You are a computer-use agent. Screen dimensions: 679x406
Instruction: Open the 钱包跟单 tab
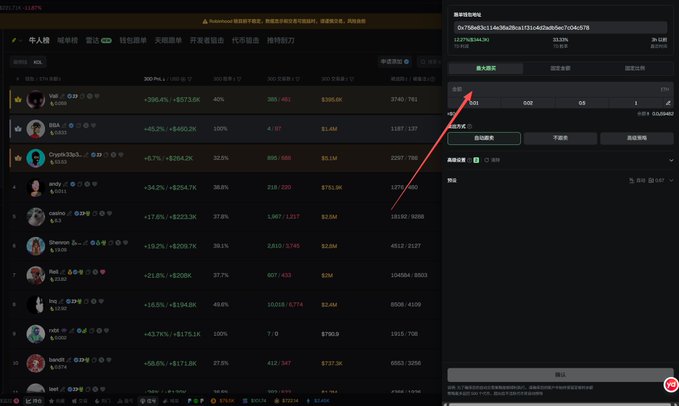click(x=133, y=40)
